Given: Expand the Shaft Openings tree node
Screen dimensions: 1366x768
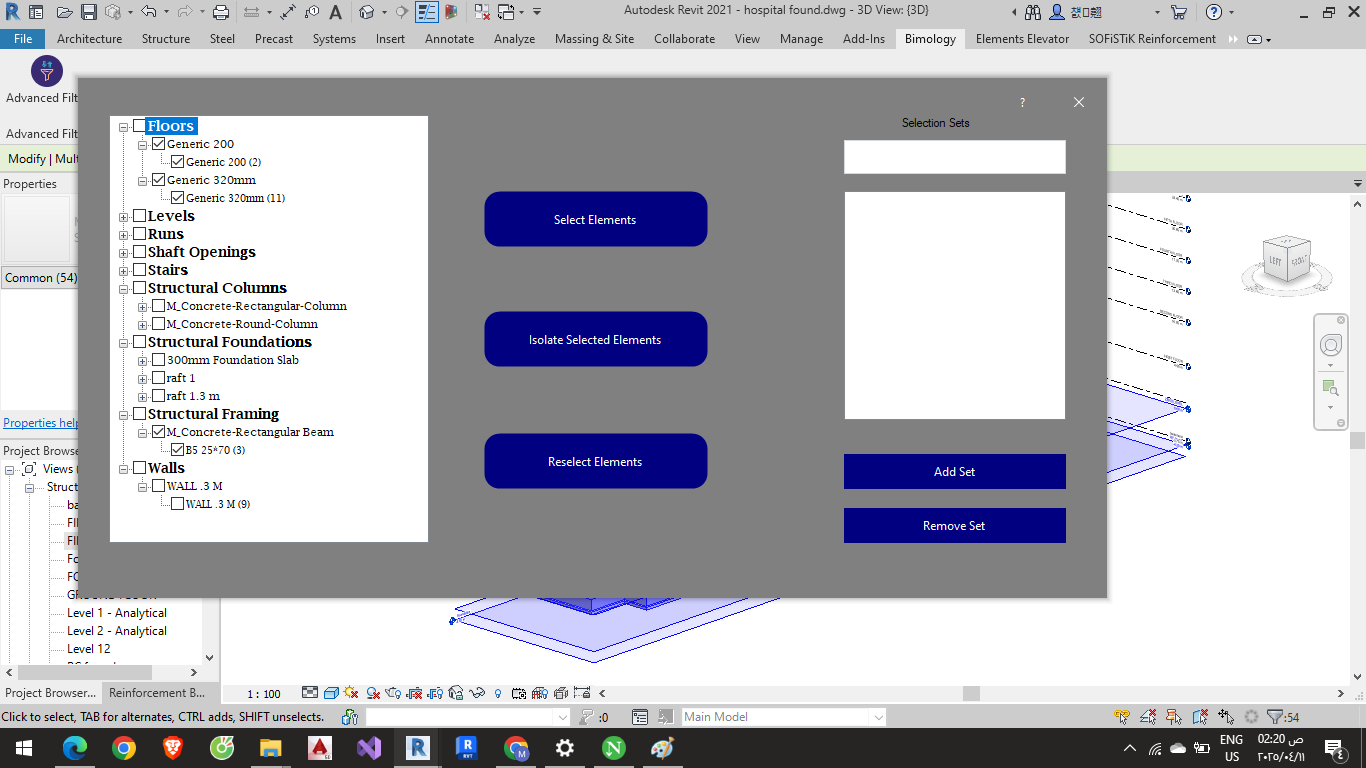Looking at the screenshot, I should 124,253.
